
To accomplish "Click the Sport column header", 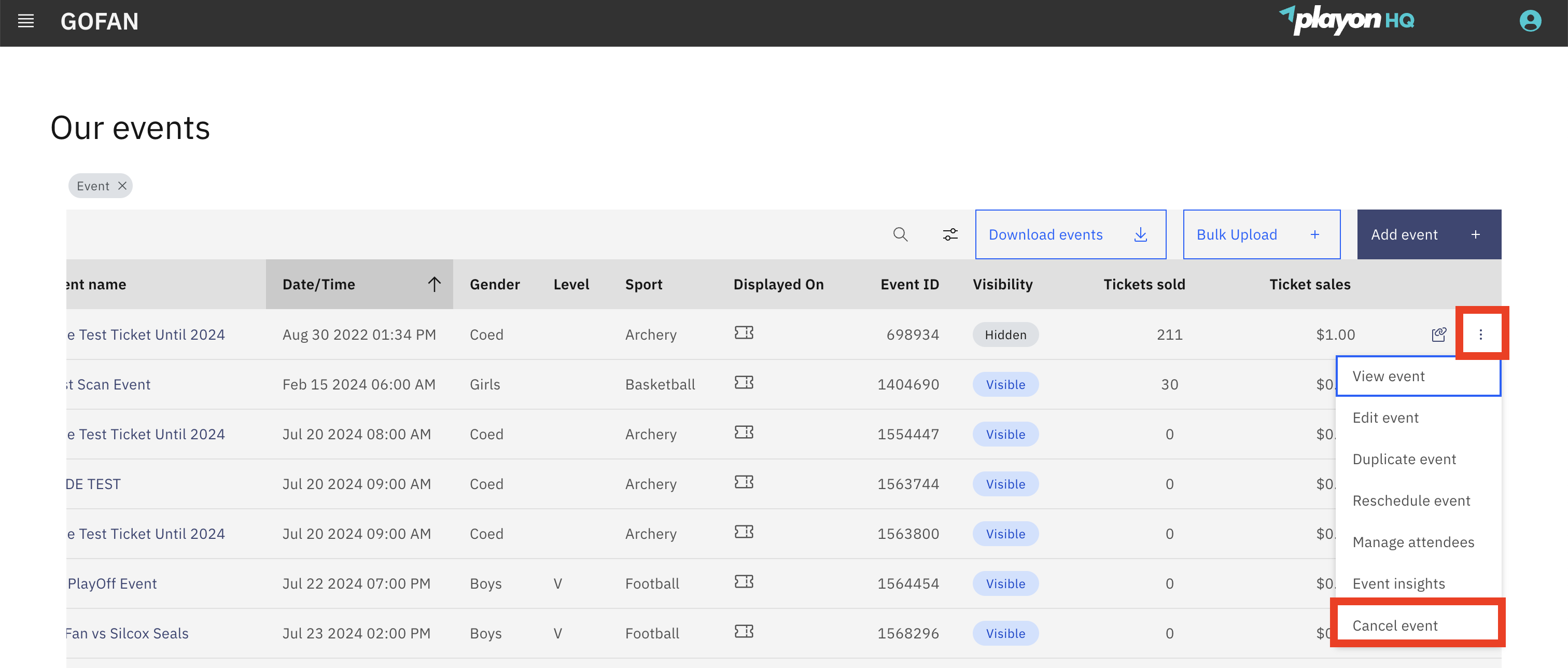I will [643, 284].
